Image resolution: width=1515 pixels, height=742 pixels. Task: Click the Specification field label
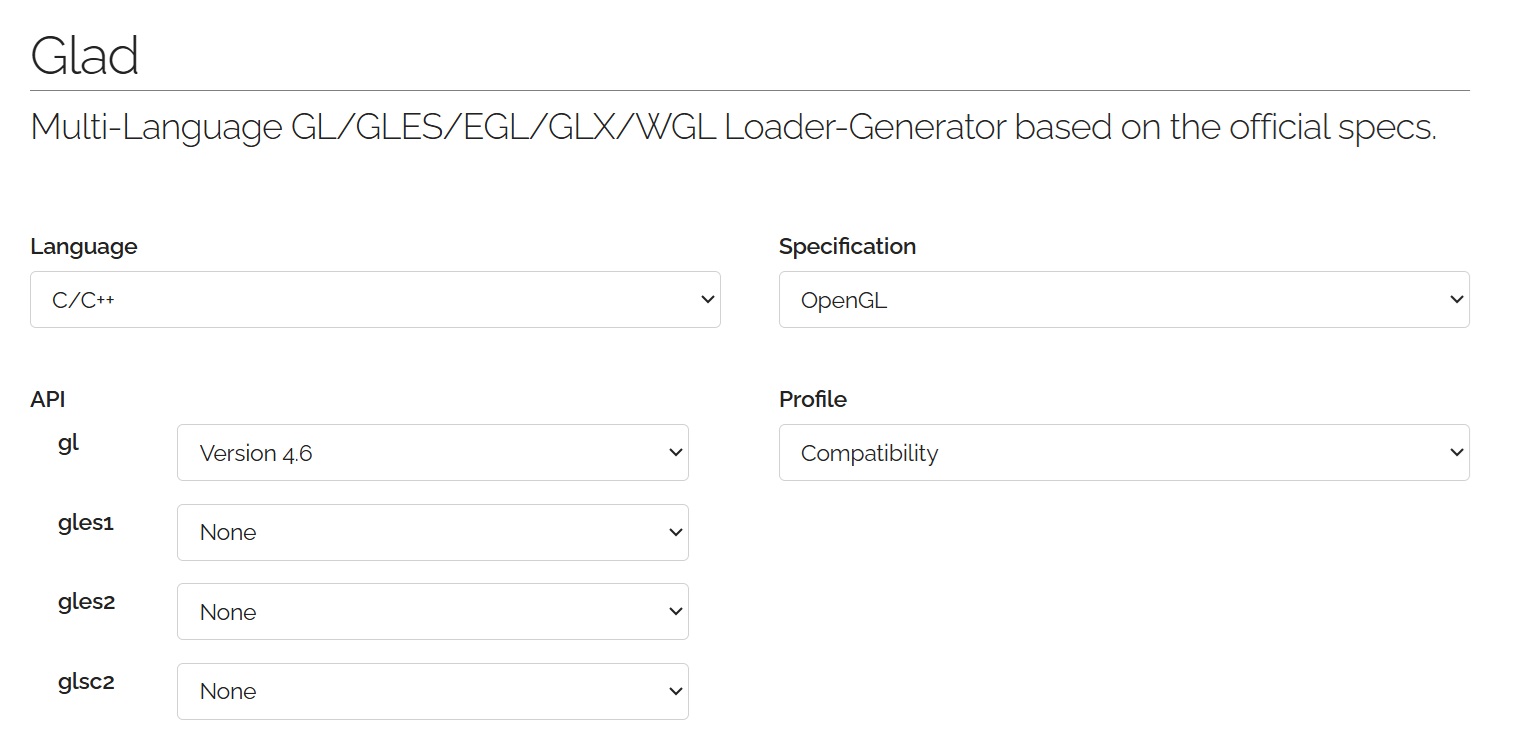coord(847,246)
